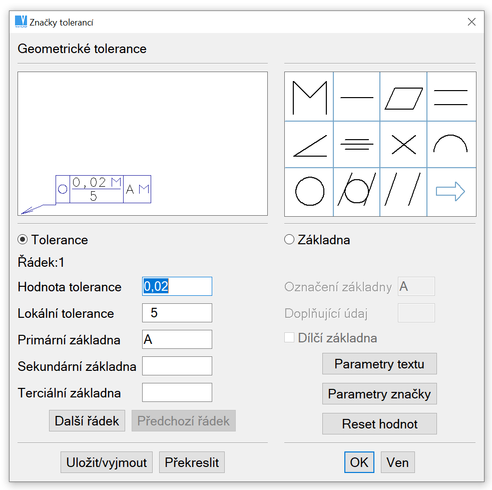
Task: Choose the line profile arc symbol
Action: (x=451, y=145)
